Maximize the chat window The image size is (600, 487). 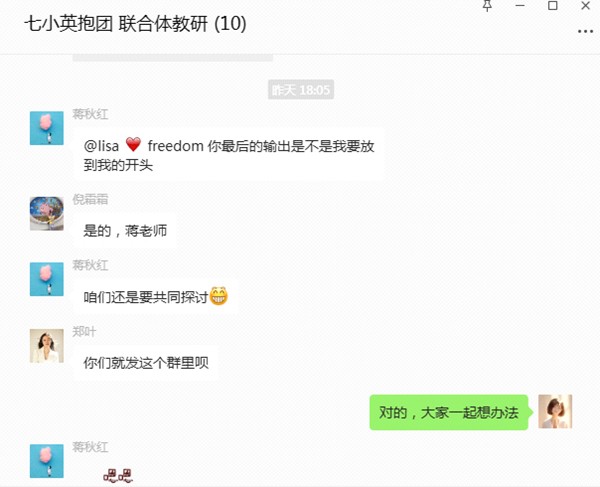coord(553,6)
